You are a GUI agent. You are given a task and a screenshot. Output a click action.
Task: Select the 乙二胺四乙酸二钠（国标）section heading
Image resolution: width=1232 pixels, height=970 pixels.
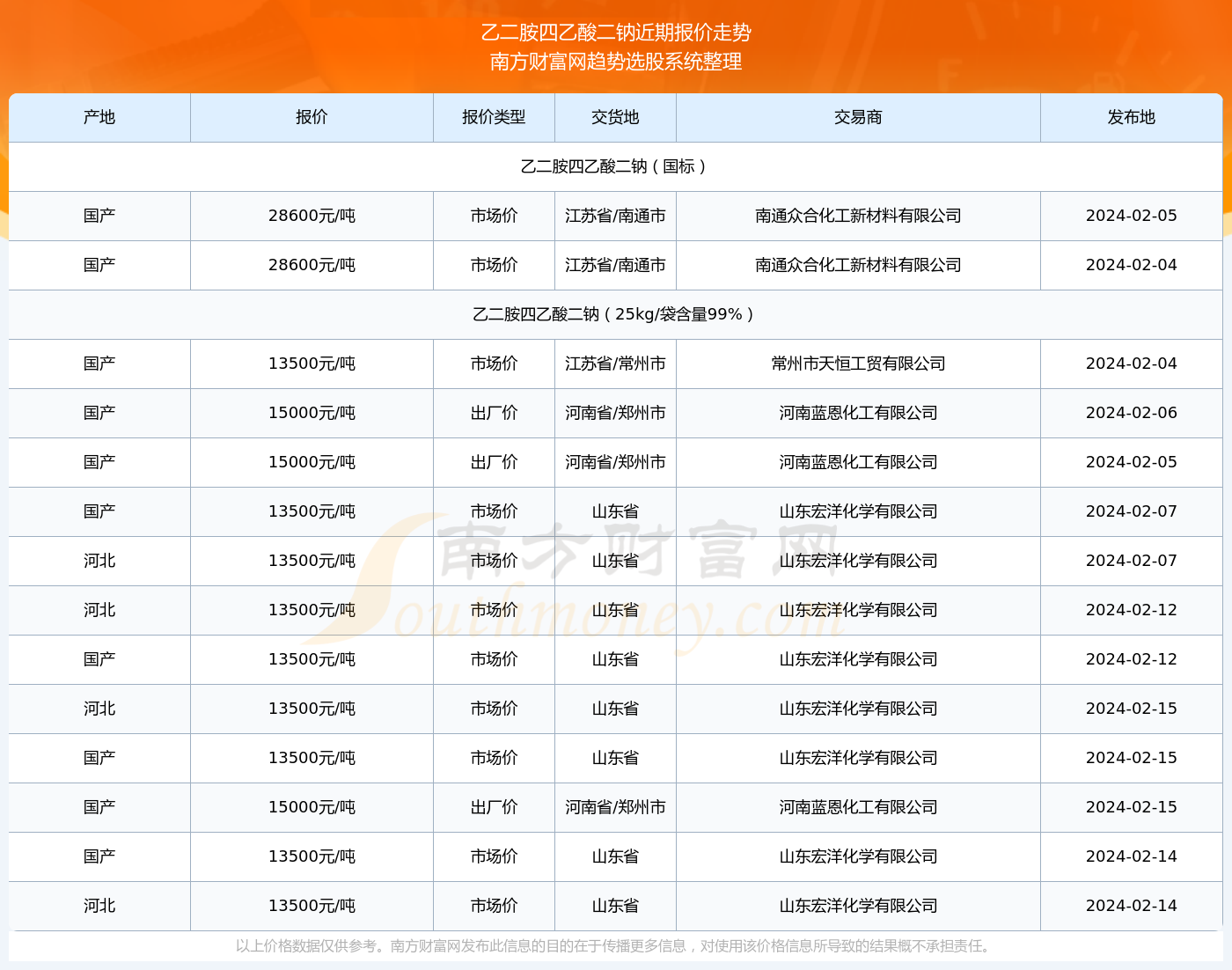point(615,166)
